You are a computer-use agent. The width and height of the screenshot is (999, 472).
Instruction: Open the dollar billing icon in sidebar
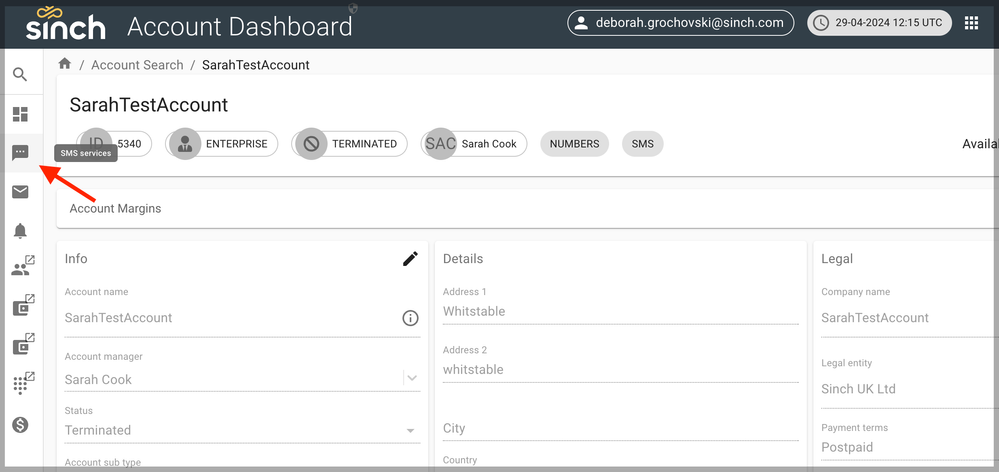coord(20,425)
